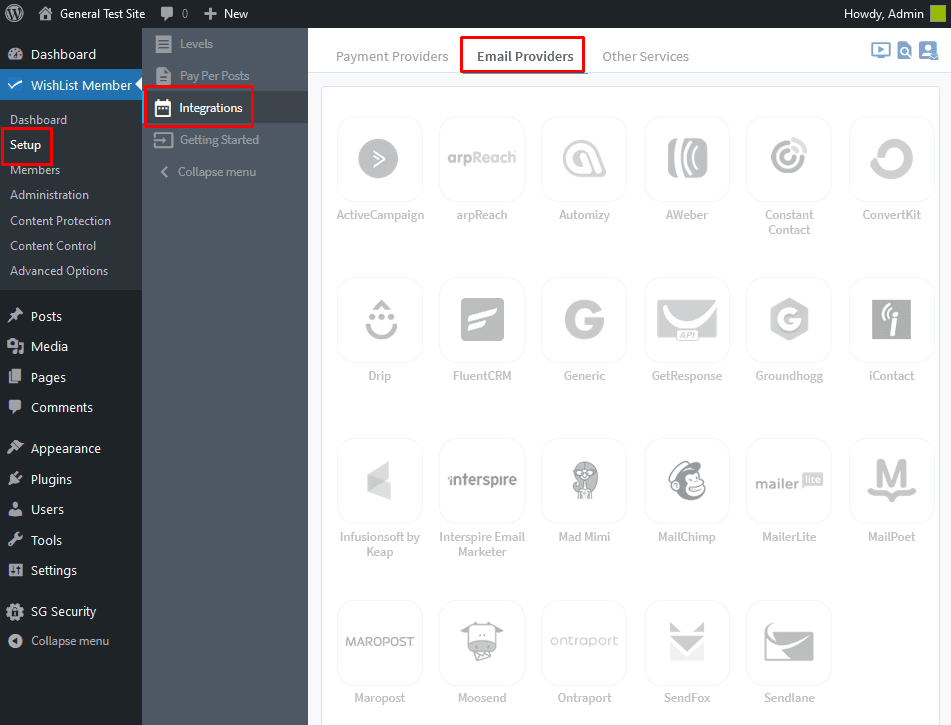Image resolution: width=951 pixels, height=725 pixels.
Task: Open WishList Member in the sidebar
Action: click(71, 85)
